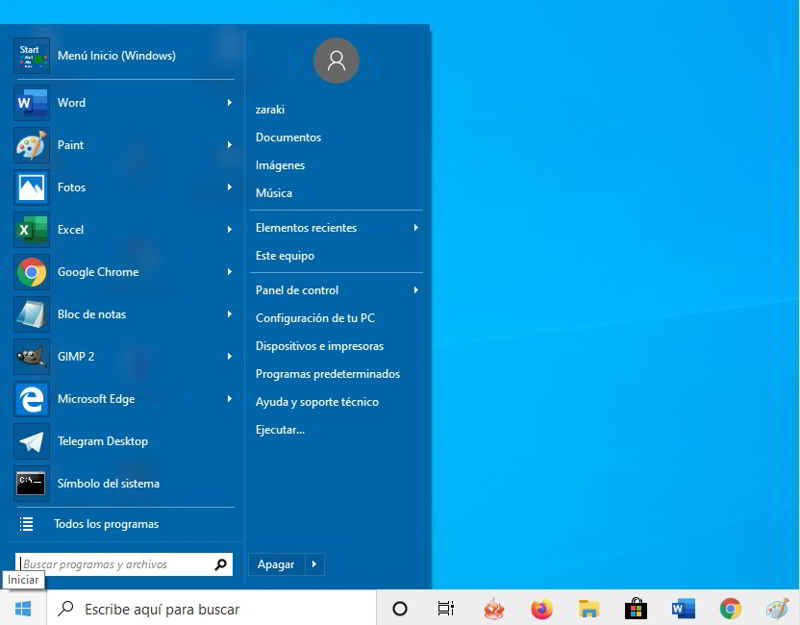Expand Elementos recientes submenu

point(415,228)
